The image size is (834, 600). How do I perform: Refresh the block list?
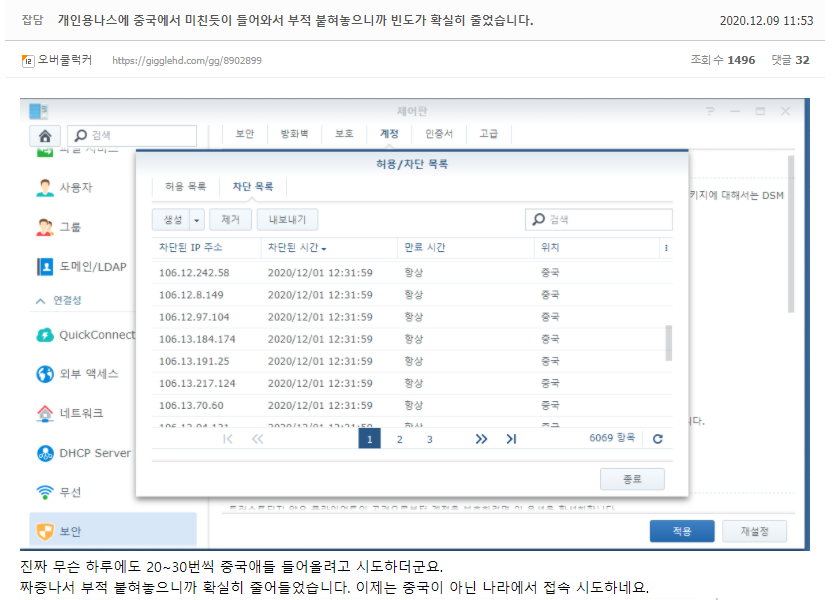coord(658,439)
